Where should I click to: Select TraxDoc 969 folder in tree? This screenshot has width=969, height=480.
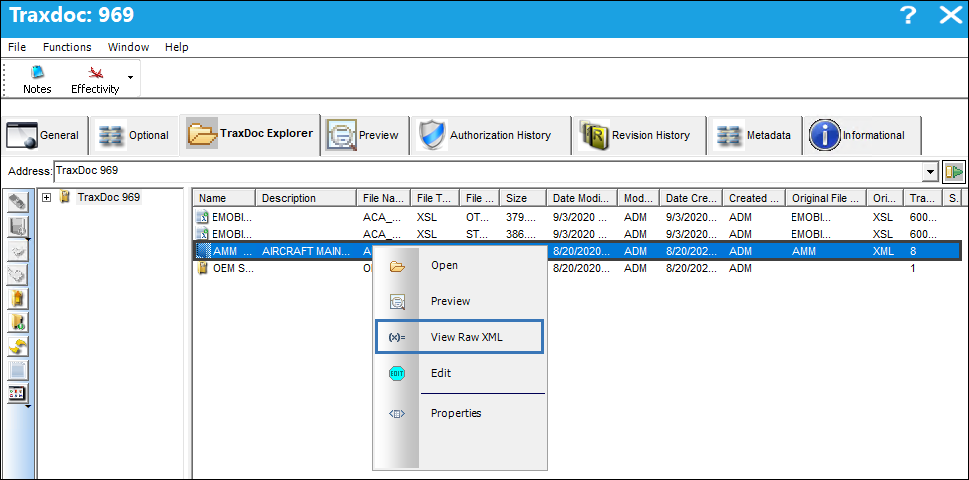click(108, 198)
